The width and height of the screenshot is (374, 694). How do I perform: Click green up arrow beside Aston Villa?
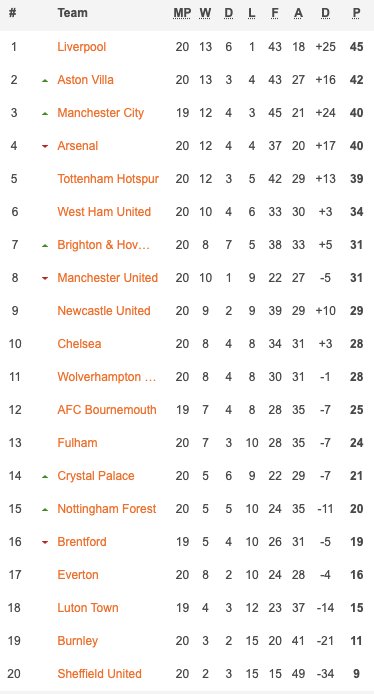pyautogui.click(x=45, y=81)
